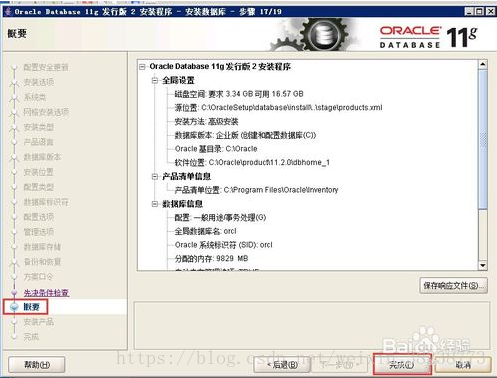Select the 网格安装选项 step

(x=46, y=112)
